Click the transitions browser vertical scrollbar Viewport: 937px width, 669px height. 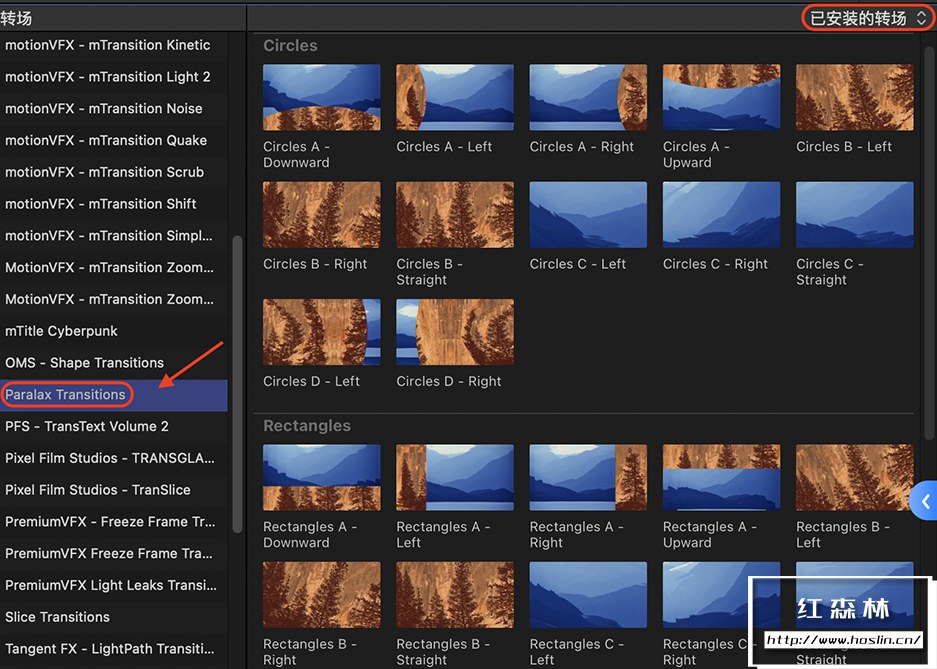[x=928, y=242]
